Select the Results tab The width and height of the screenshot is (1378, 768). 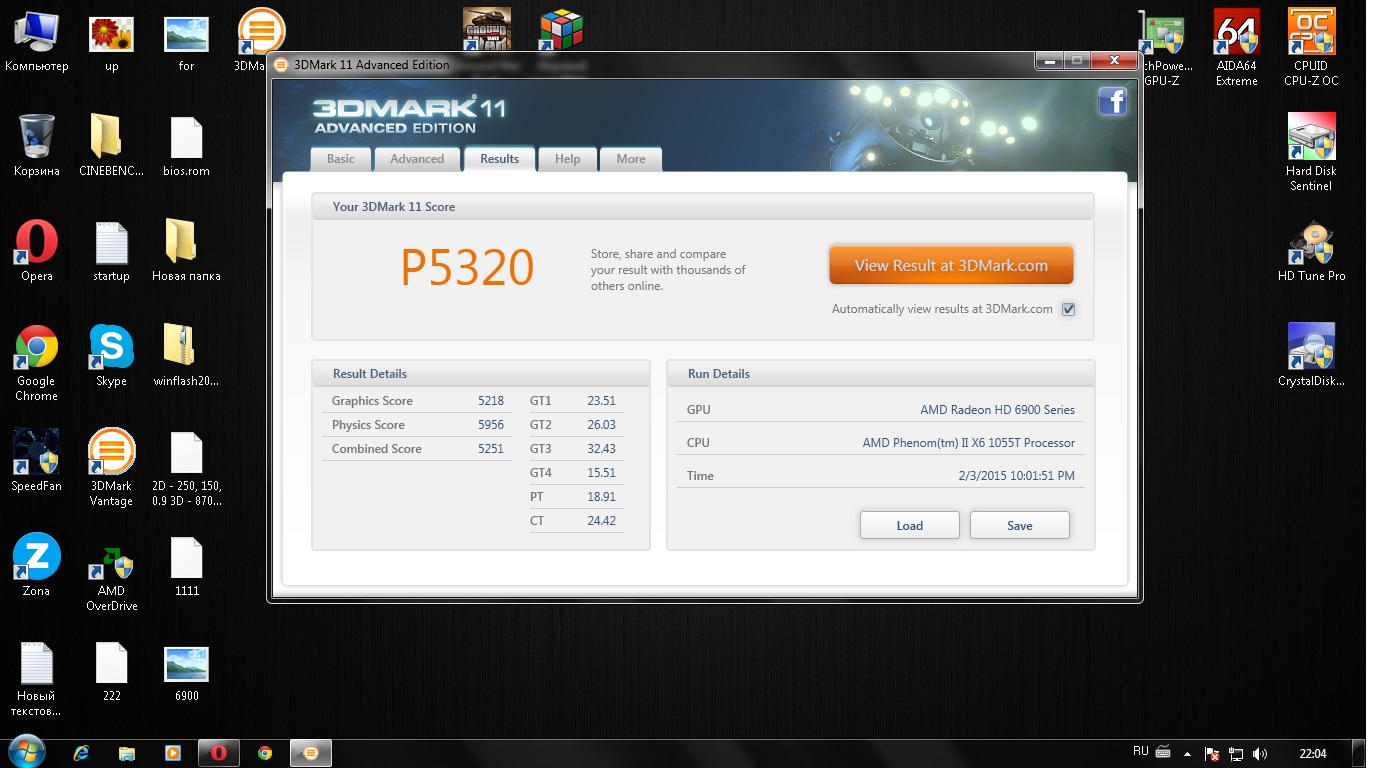pos(499,159)
